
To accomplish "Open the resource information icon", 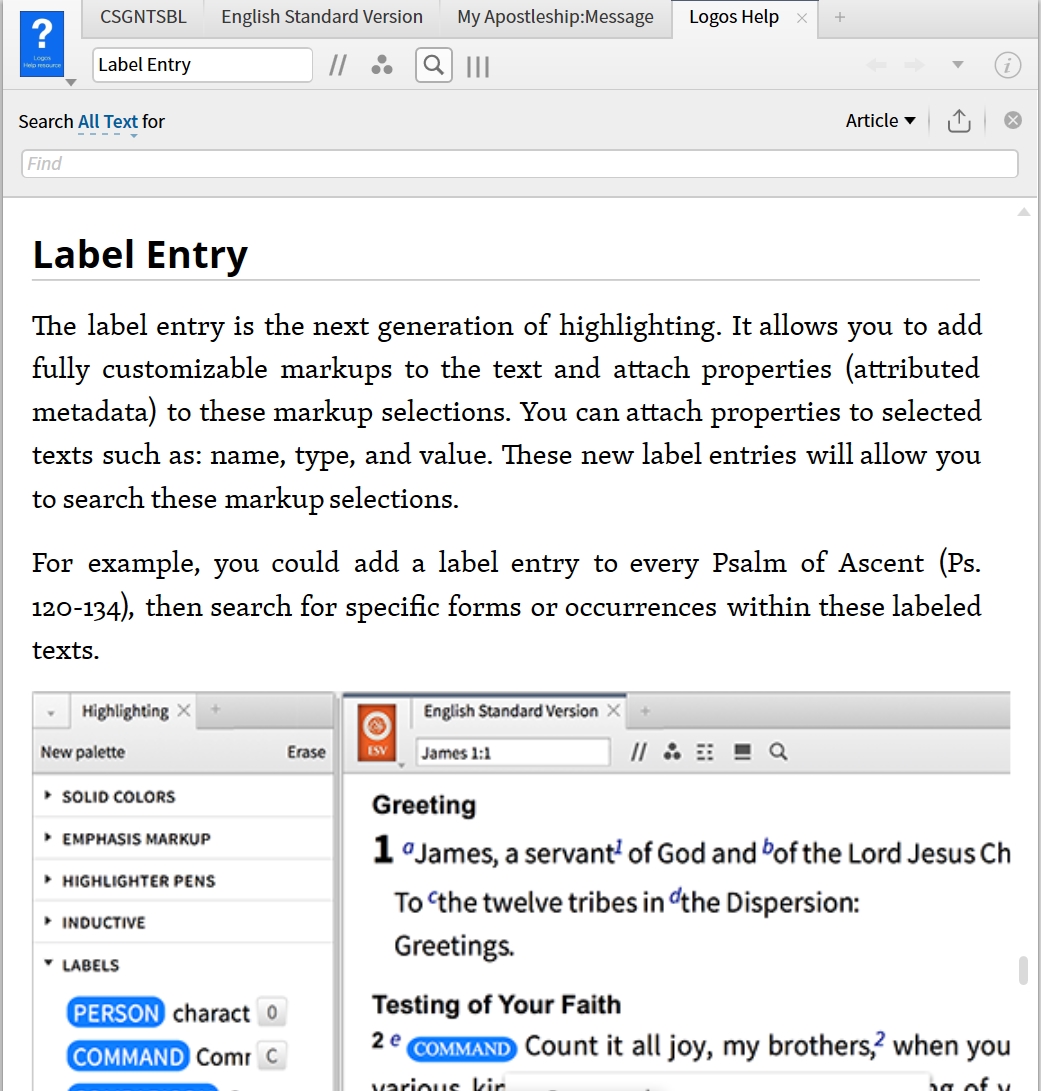I will pos(1007,65).
